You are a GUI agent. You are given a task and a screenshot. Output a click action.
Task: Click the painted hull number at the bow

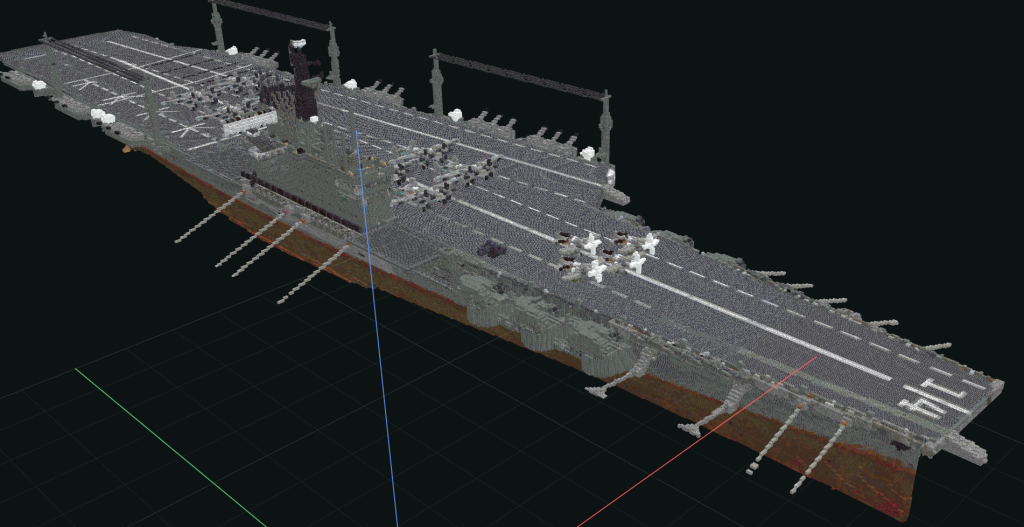pos(934,400)
